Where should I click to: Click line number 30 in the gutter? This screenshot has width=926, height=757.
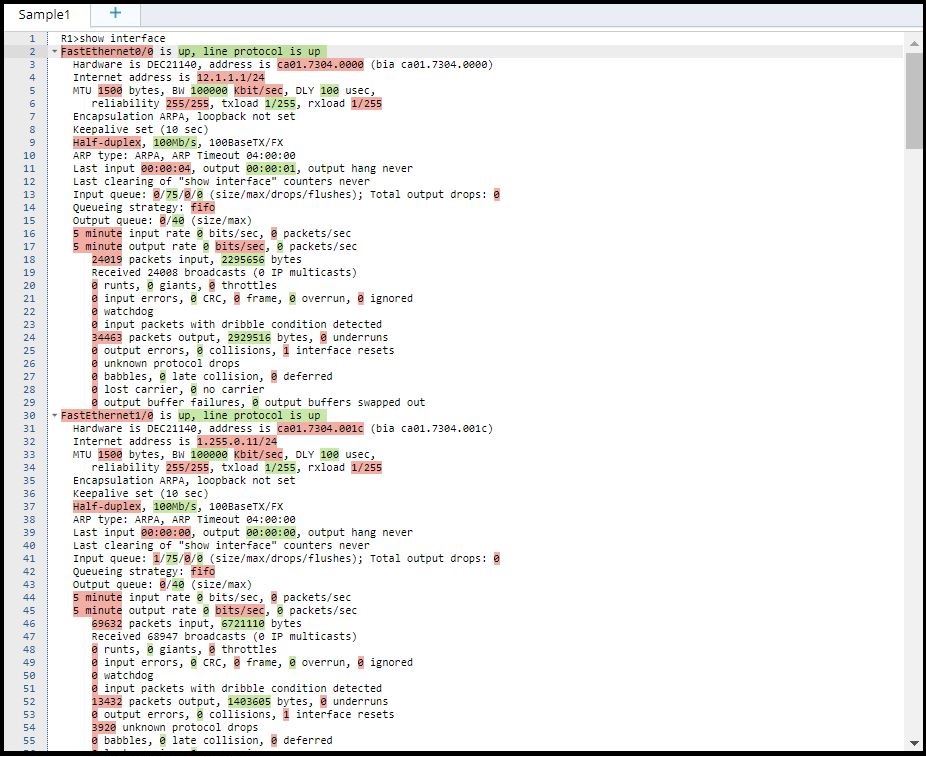tap(33, 415)
